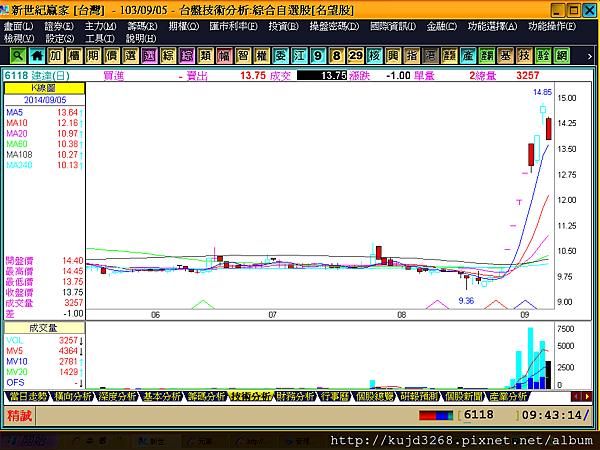The width and height of the screenshot is (600, 450).
Task: Open the 檢視(V) menu
Action: pos(19,39)
